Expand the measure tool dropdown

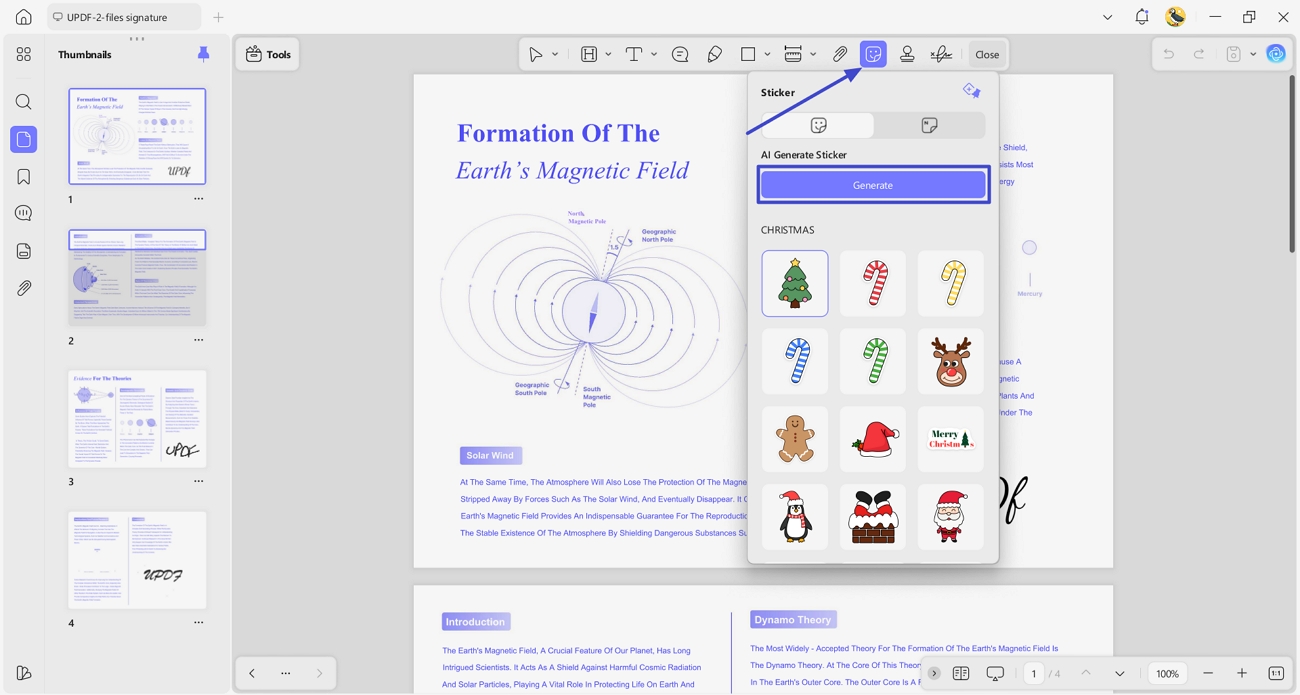[813, 54]
